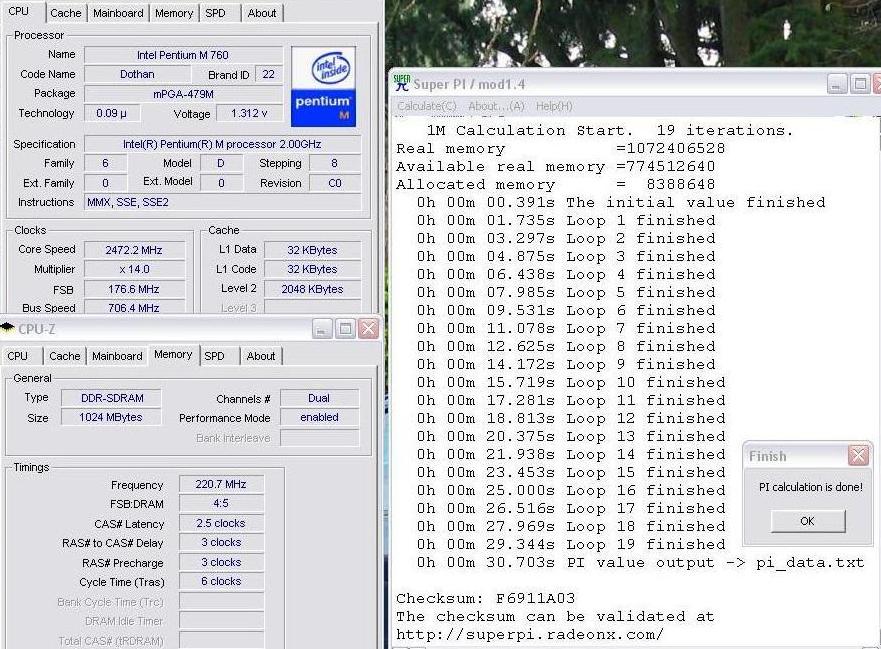Click the http://superpi.radeonx.com/ text in Super PI
This screenshot has width=881, height=649.
(x=530, y=634)
